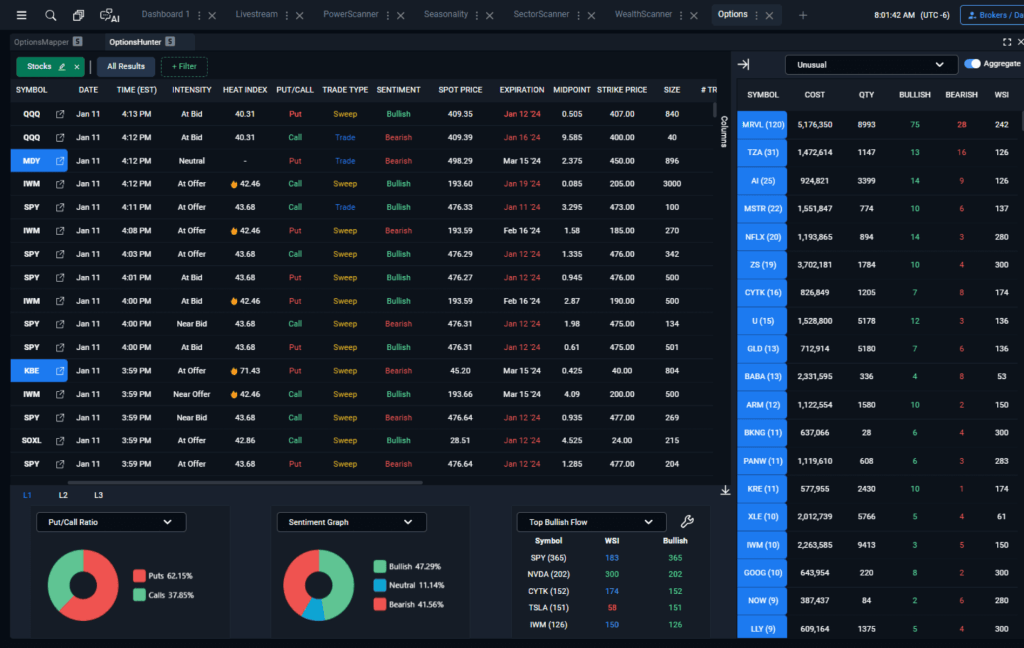This screenshot has width=1024, height=648.
Task: Switch to Seasonality tab
Action: pos(445,14)
